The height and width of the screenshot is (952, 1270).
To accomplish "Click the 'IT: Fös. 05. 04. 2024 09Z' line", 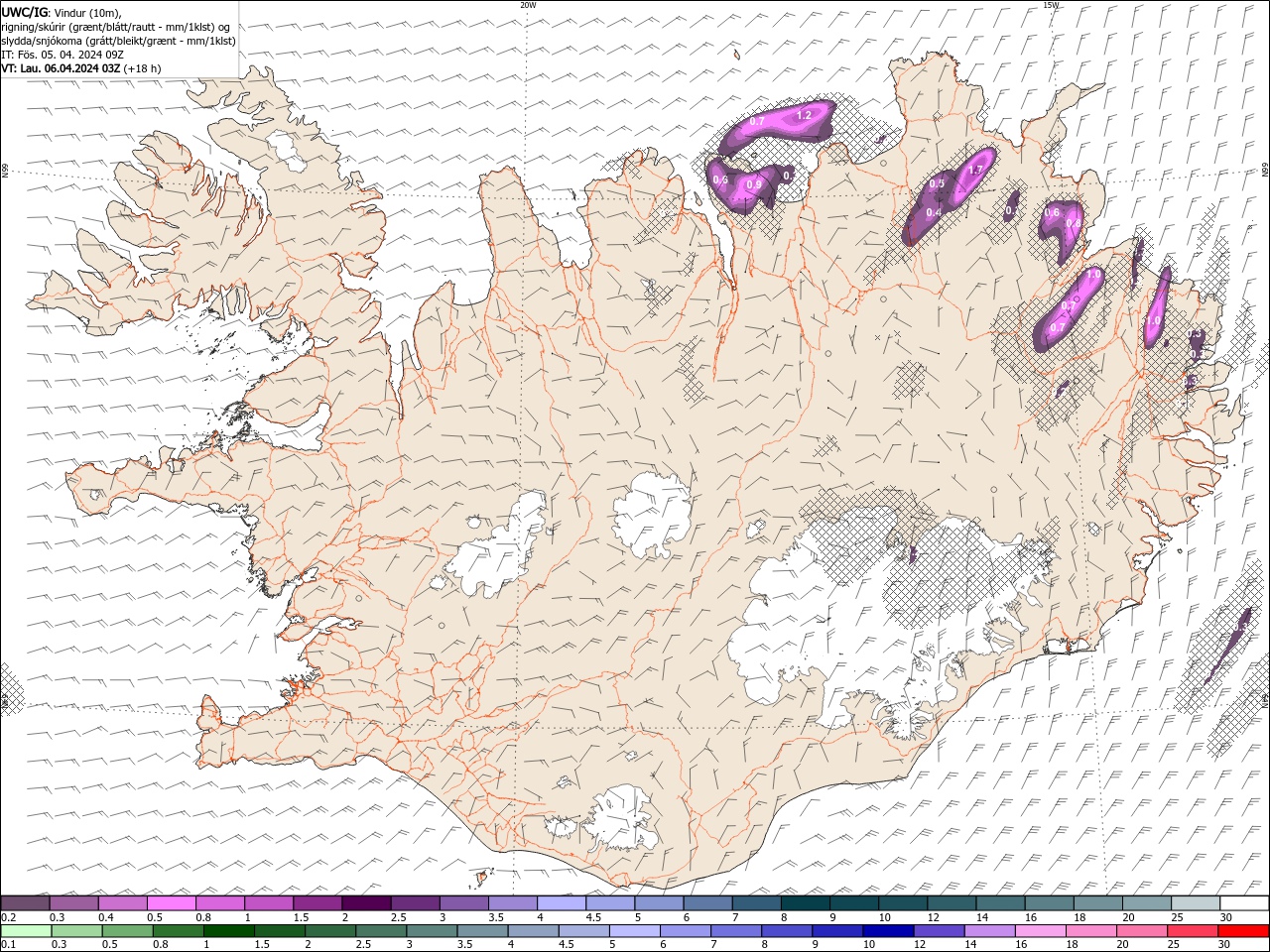I will (x=61, y=55).
